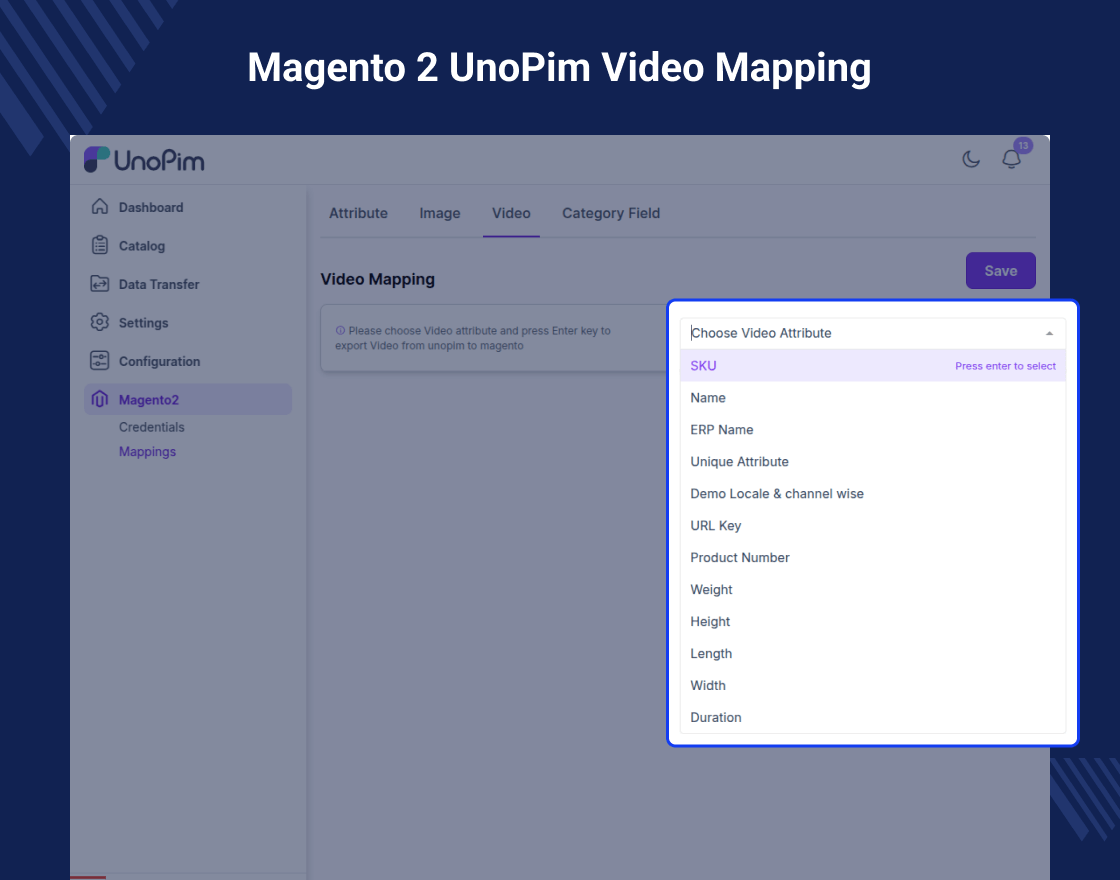Collapse the video attribute dropdown arrow
Screen dimensions: 1120x880
coord(1049,334)
